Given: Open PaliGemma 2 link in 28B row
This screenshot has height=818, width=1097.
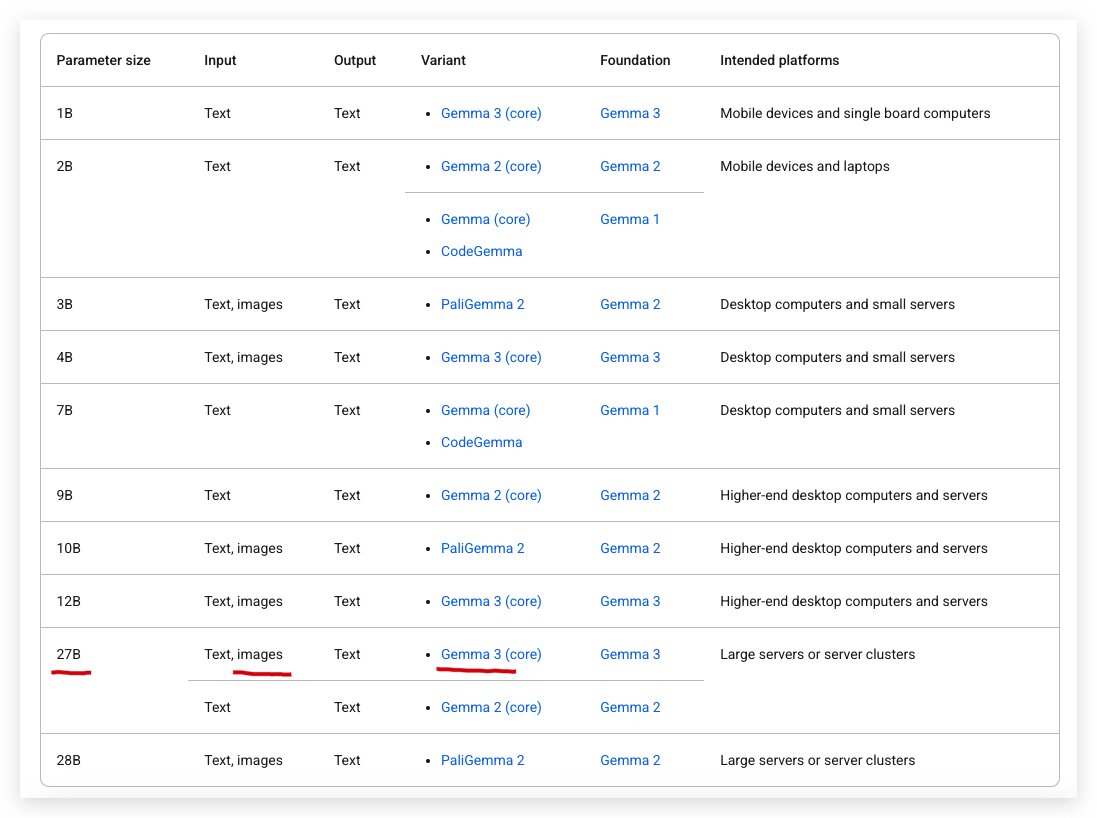Looking at the screenshot, I should pos(482,761).
